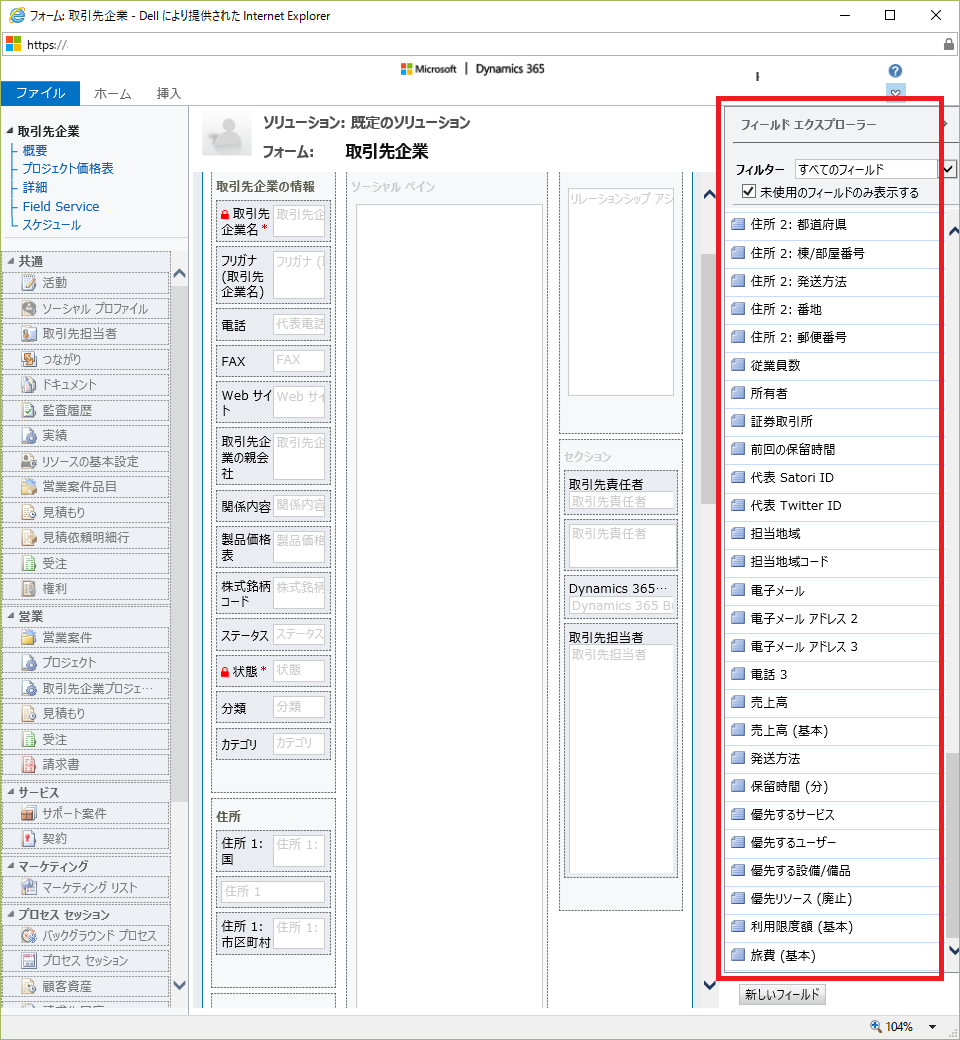Click the field icon beside 売上高 (基本)
Image resolution: width=960 pixels, height=1040 pixels.
coord(738,730)
